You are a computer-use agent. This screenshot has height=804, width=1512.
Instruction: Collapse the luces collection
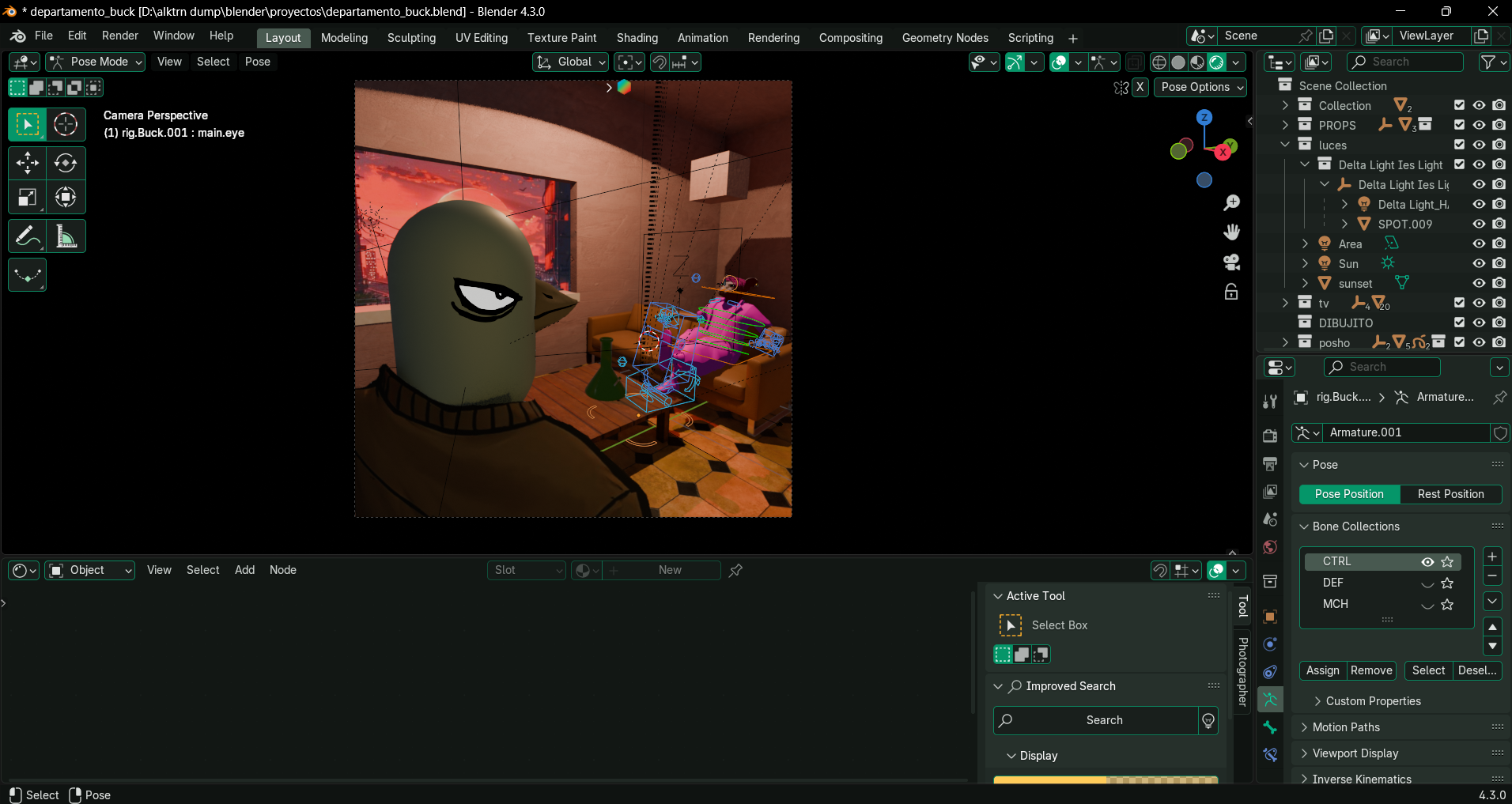click(x=1285, y=145)
